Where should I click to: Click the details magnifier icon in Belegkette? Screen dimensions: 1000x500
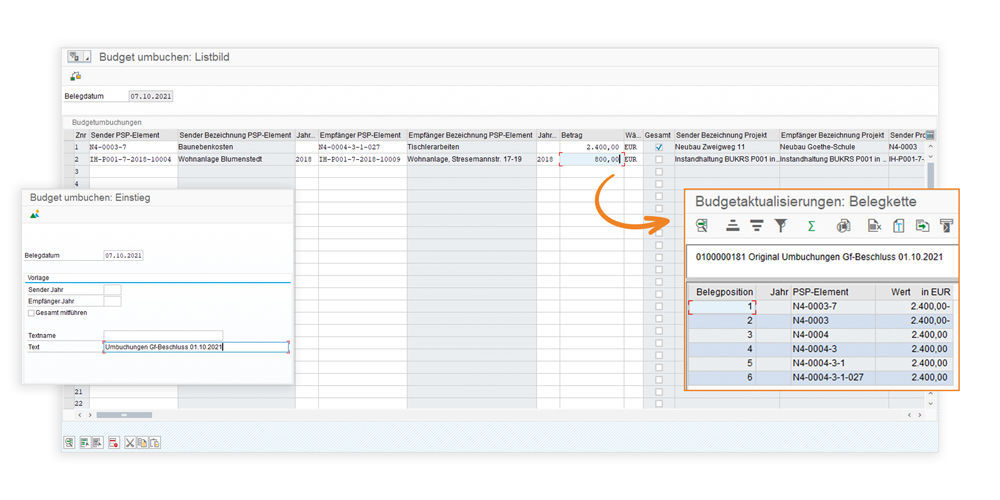[703, 226]
